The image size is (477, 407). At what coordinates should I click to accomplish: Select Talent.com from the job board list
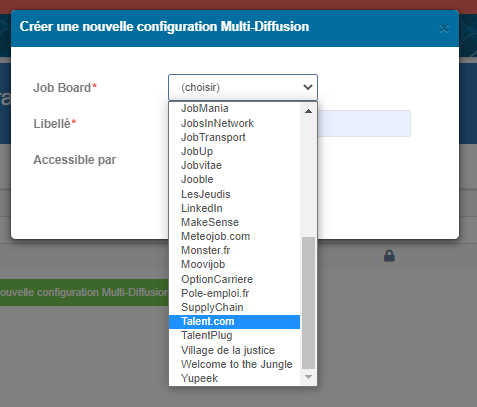234,321
